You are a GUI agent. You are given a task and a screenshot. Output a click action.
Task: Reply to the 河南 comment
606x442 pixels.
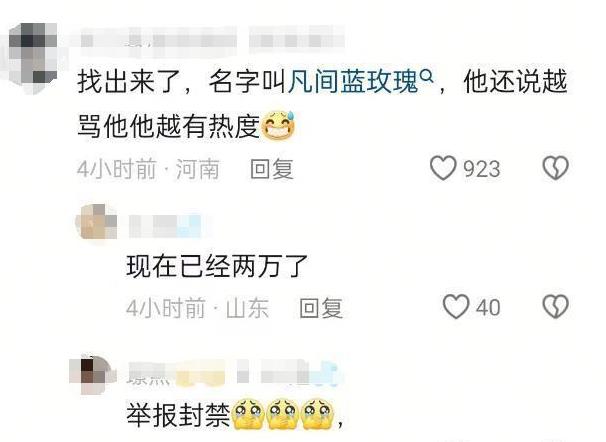pos(272,169)
